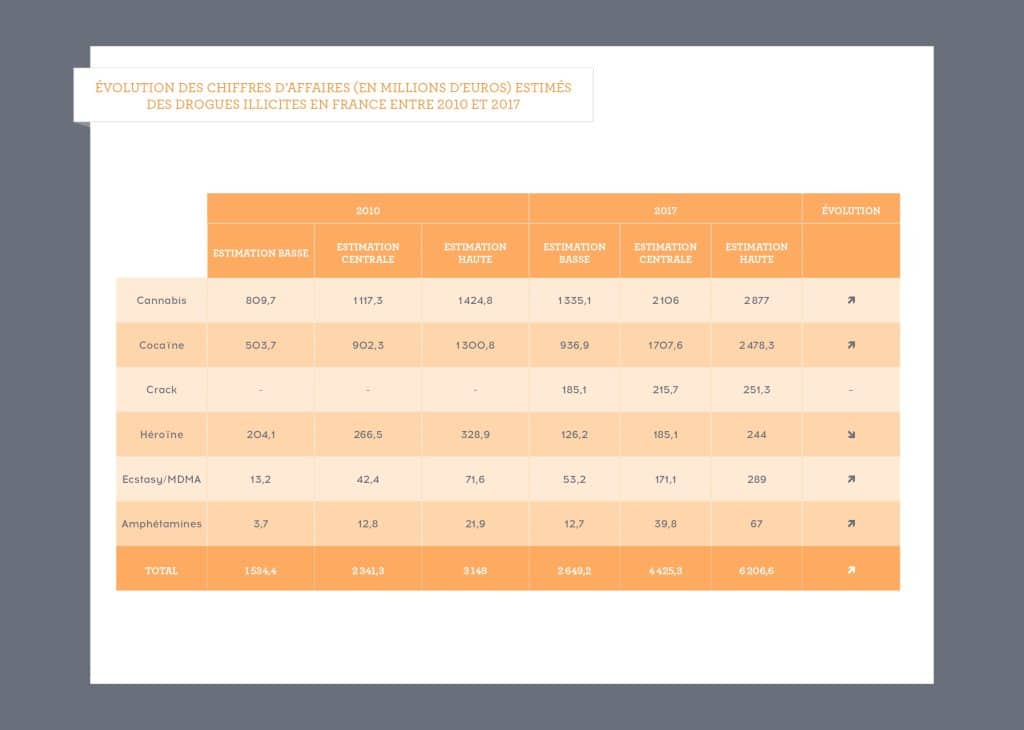The image size is (1024, 730).
Task: Select the 2010 column group header
Action: point(368,211)
